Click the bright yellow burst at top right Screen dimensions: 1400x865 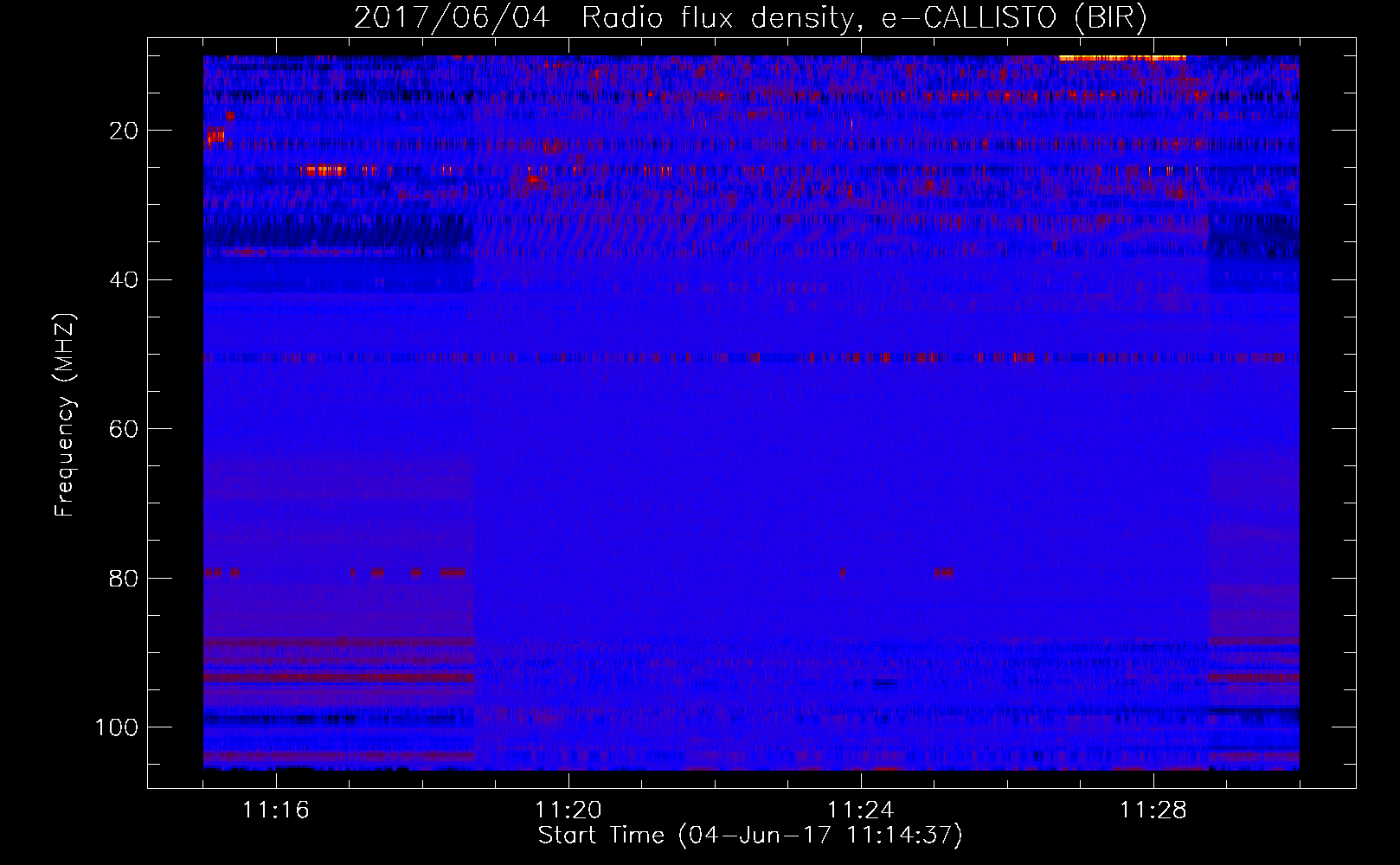[1122, 58]
